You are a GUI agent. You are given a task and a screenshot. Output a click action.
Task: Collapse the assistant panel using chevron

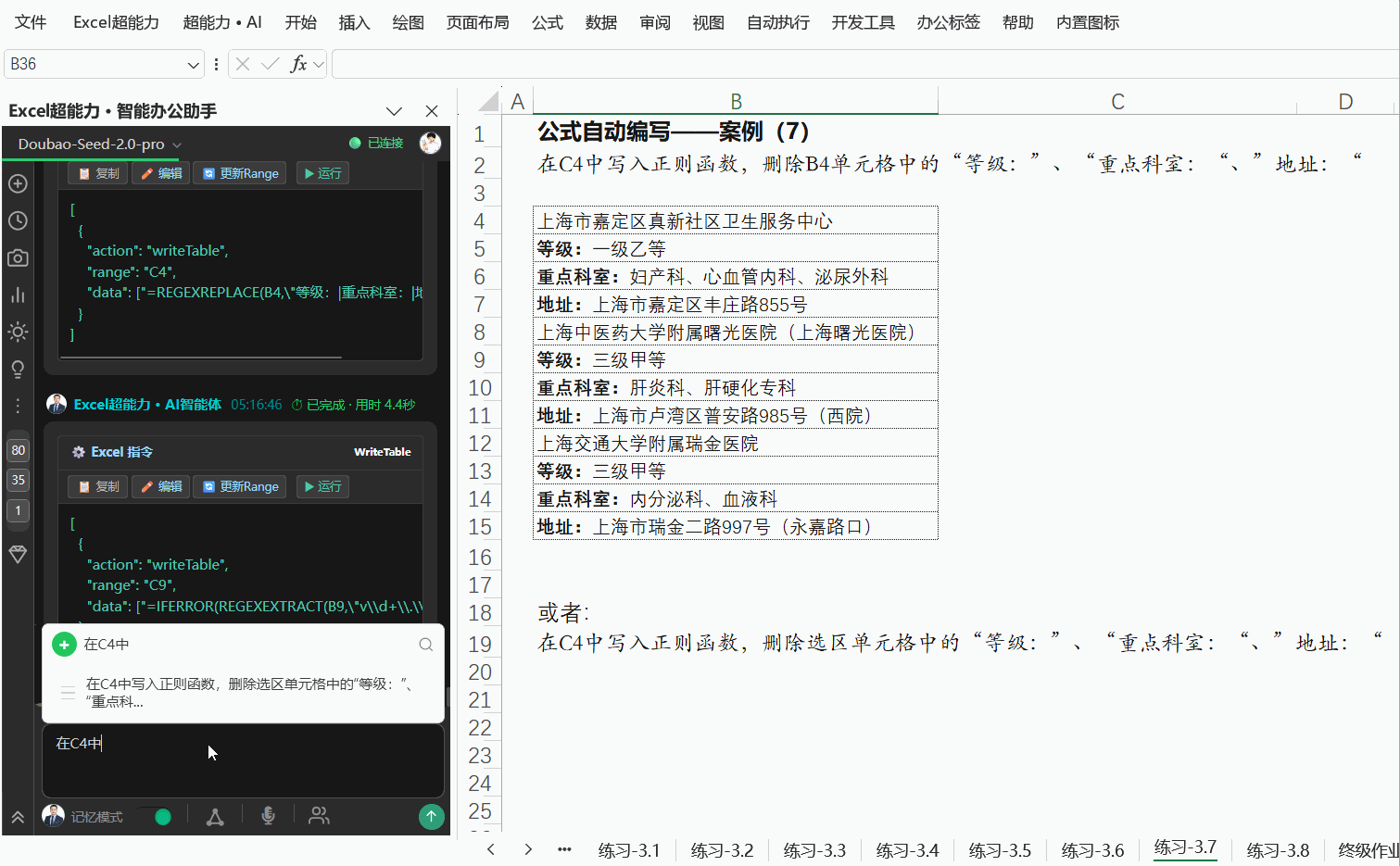pos(394,111)
